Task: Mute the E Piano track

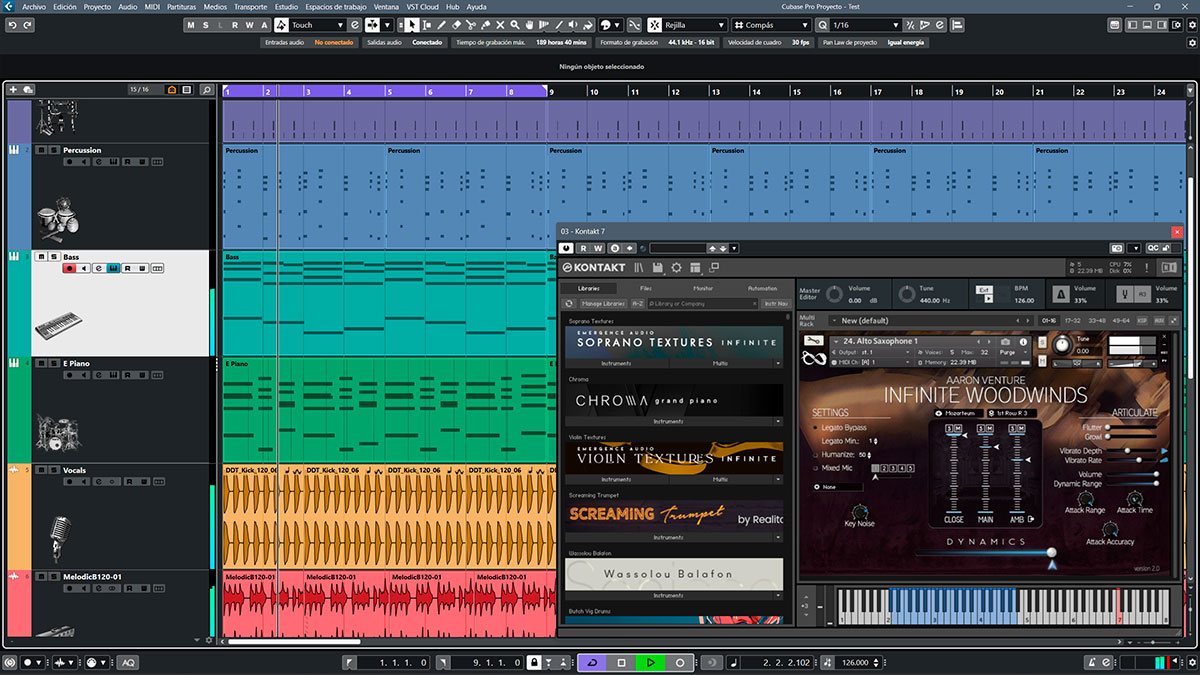Action: coord(41,363)
